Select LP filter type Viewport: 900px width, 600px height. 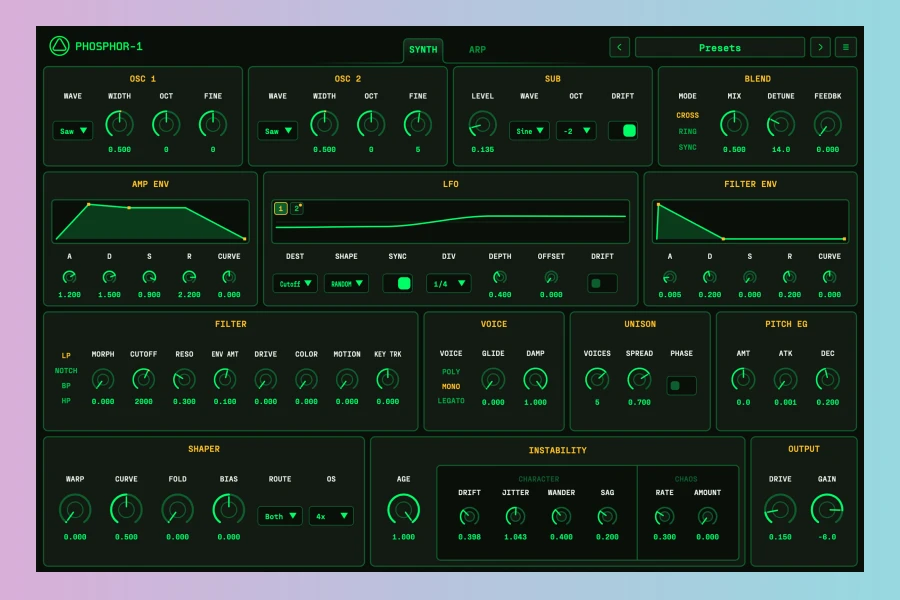pyautogui.click(x=66, y=355)
